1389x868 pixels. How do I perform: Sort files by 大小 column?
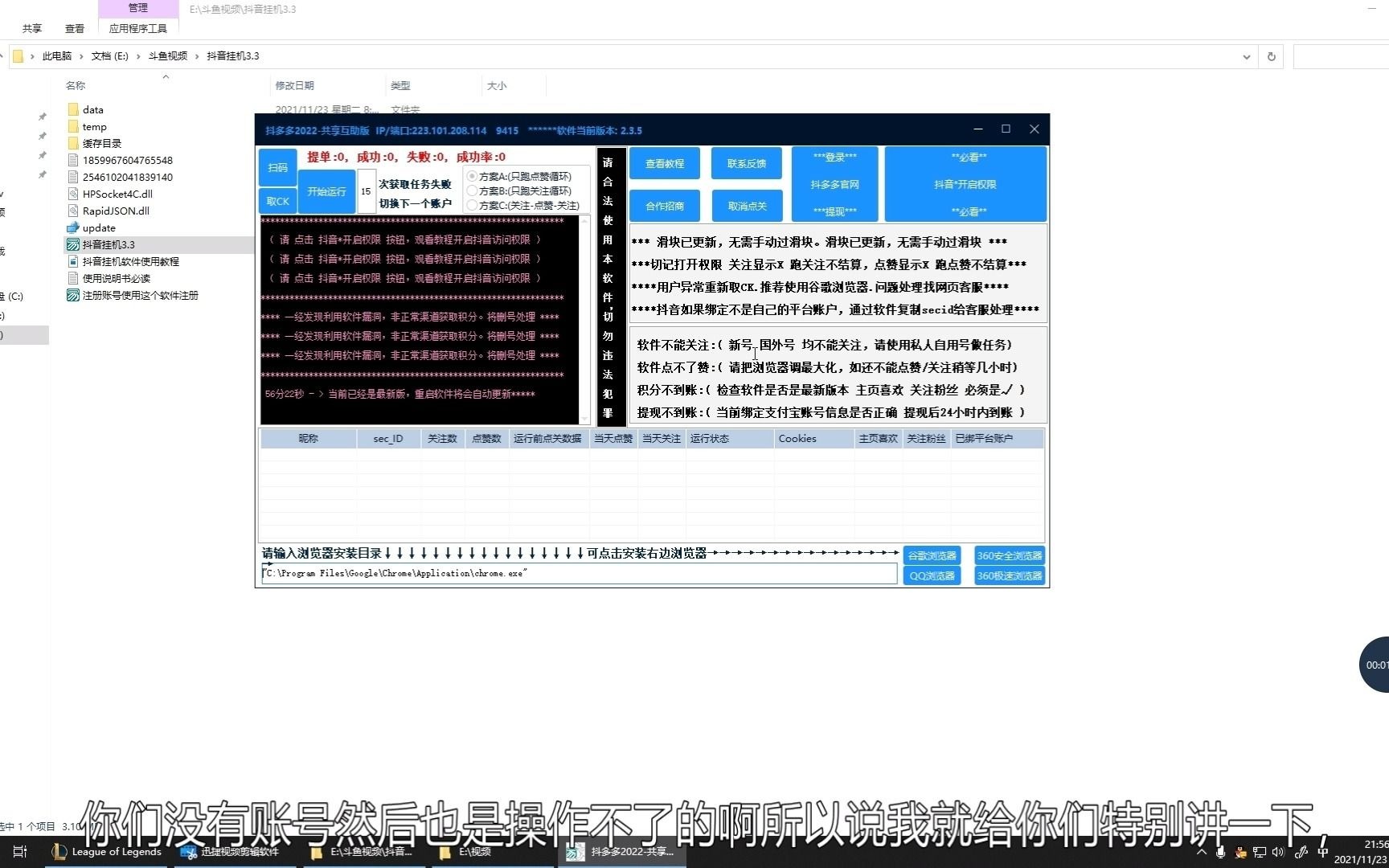point(497,85)
